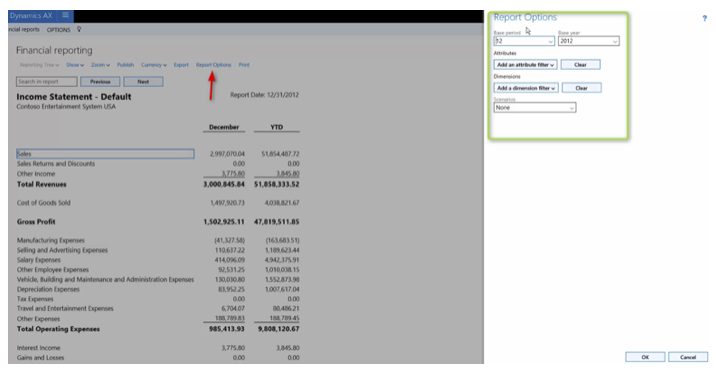The height and width of the screenshot is (379, 716).
Task: Click December Gross Profit value 1,502,925.11
Action: (224, 222)
